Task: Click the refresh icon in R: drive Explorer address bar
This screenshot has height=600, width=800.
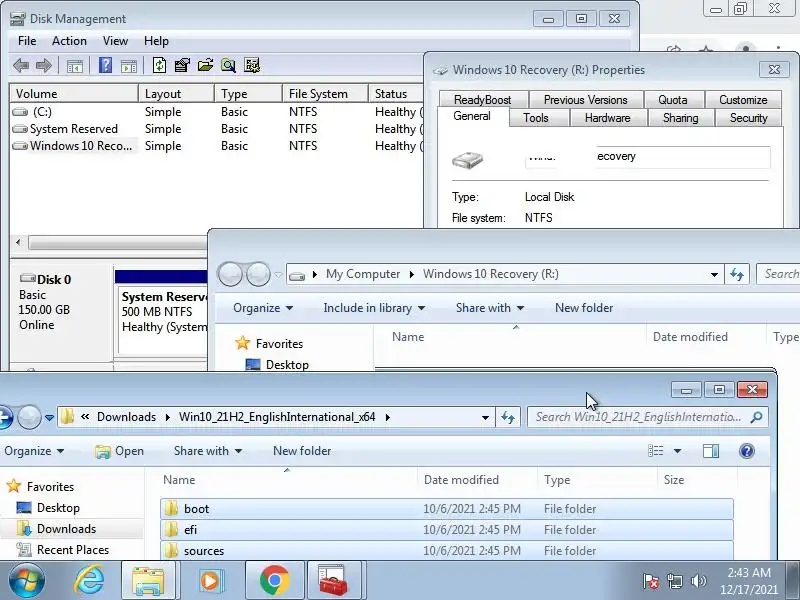Action: pos(737,274)
